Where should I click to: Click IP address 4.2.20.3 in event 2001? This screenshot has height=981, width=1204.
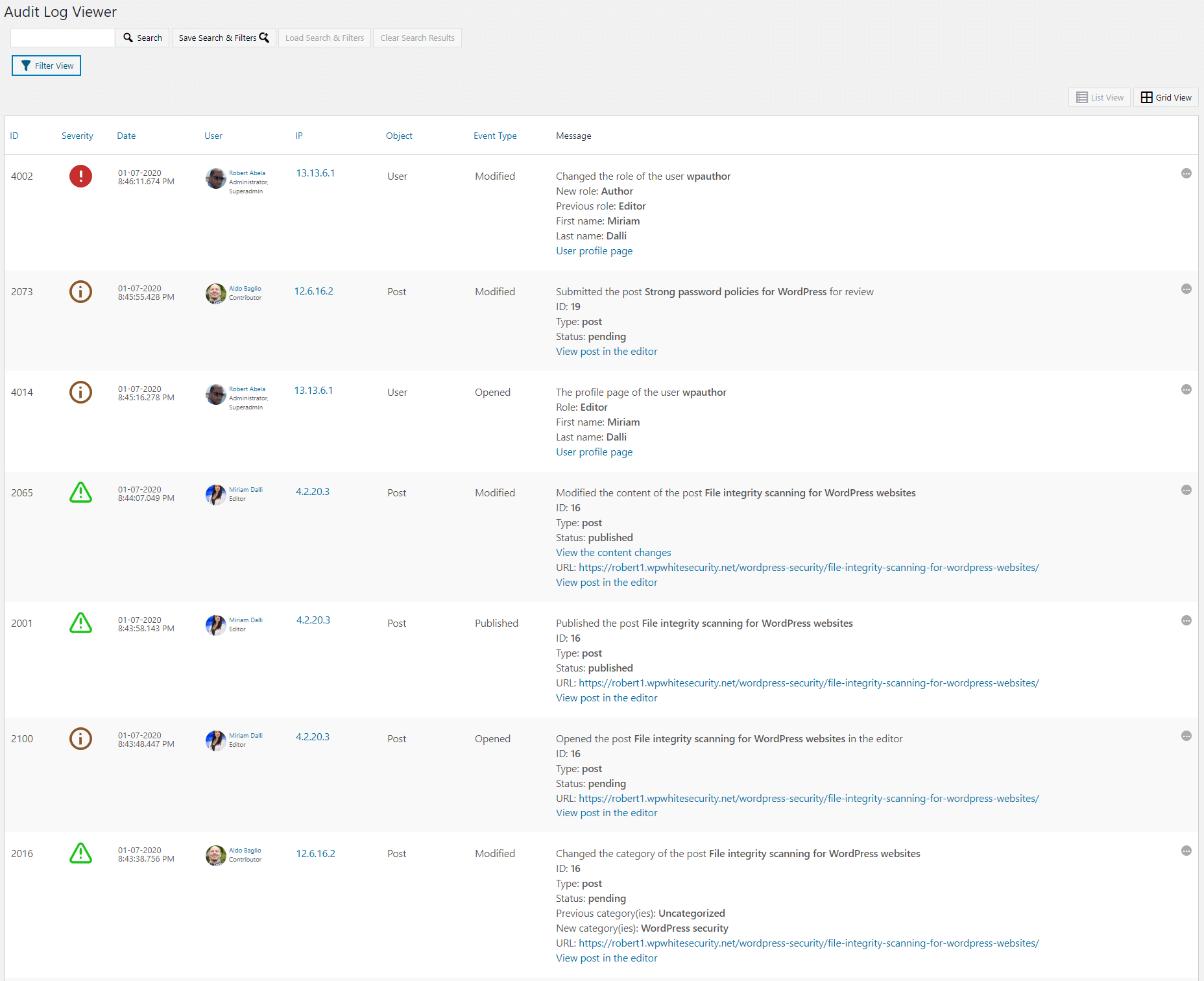[313, 620]
